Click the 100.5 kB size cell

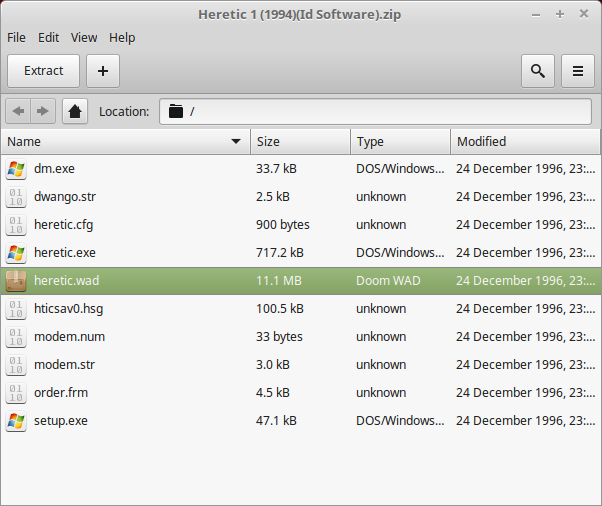280,309
